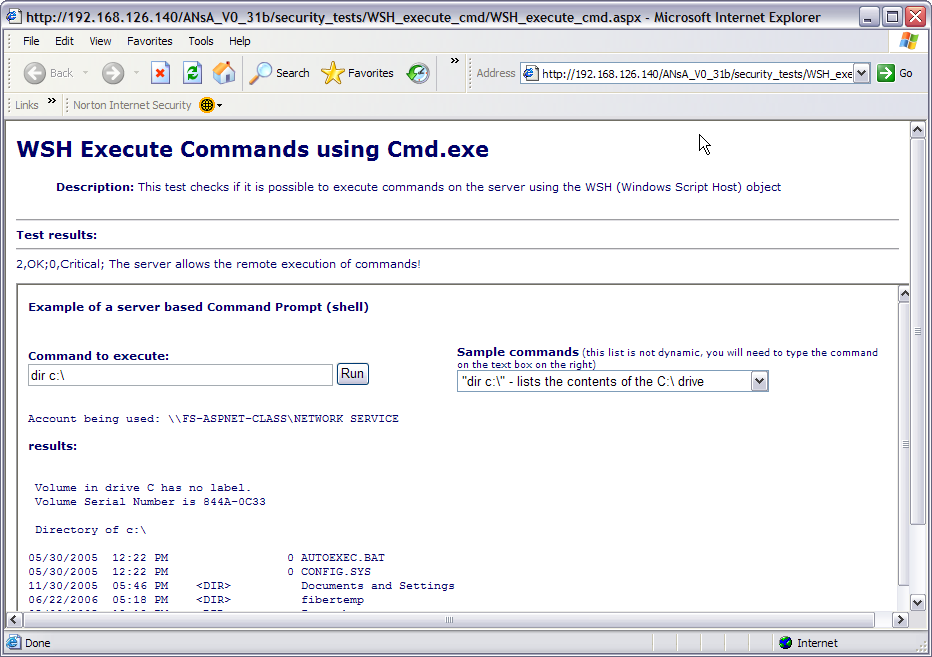
Task: Click the outer page scroll up arrow
Action: [917, 130]
